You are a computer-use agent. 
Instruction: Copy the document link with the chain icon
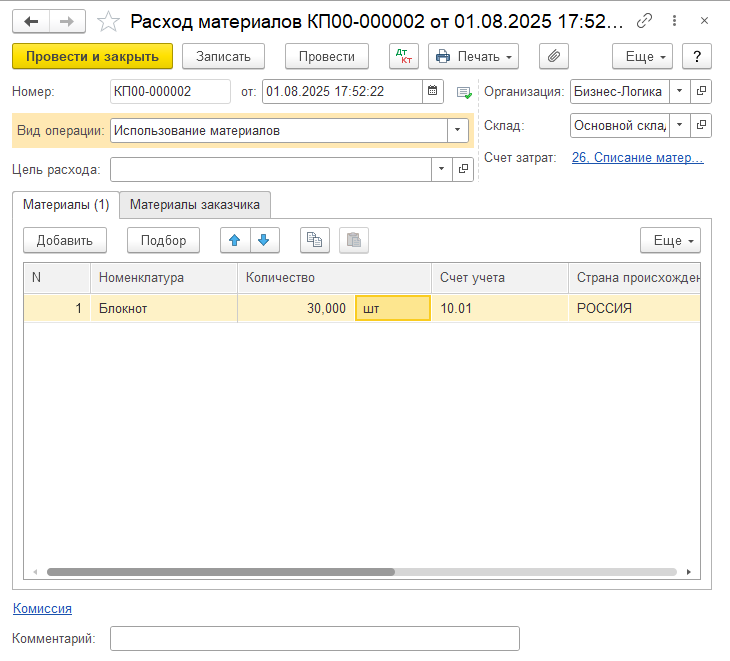click(644, 20)
